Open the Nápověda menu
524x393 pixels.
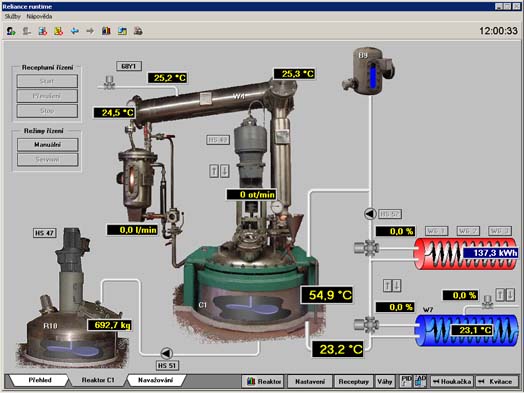pyautogui.click(x=39, y=16)
